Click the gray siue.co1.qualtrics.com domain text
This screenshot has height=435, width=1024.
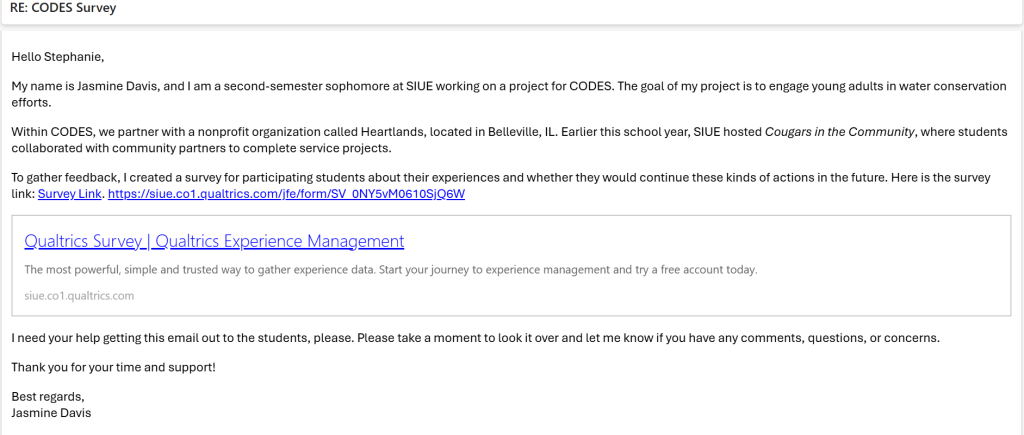[x=79, y=295]
